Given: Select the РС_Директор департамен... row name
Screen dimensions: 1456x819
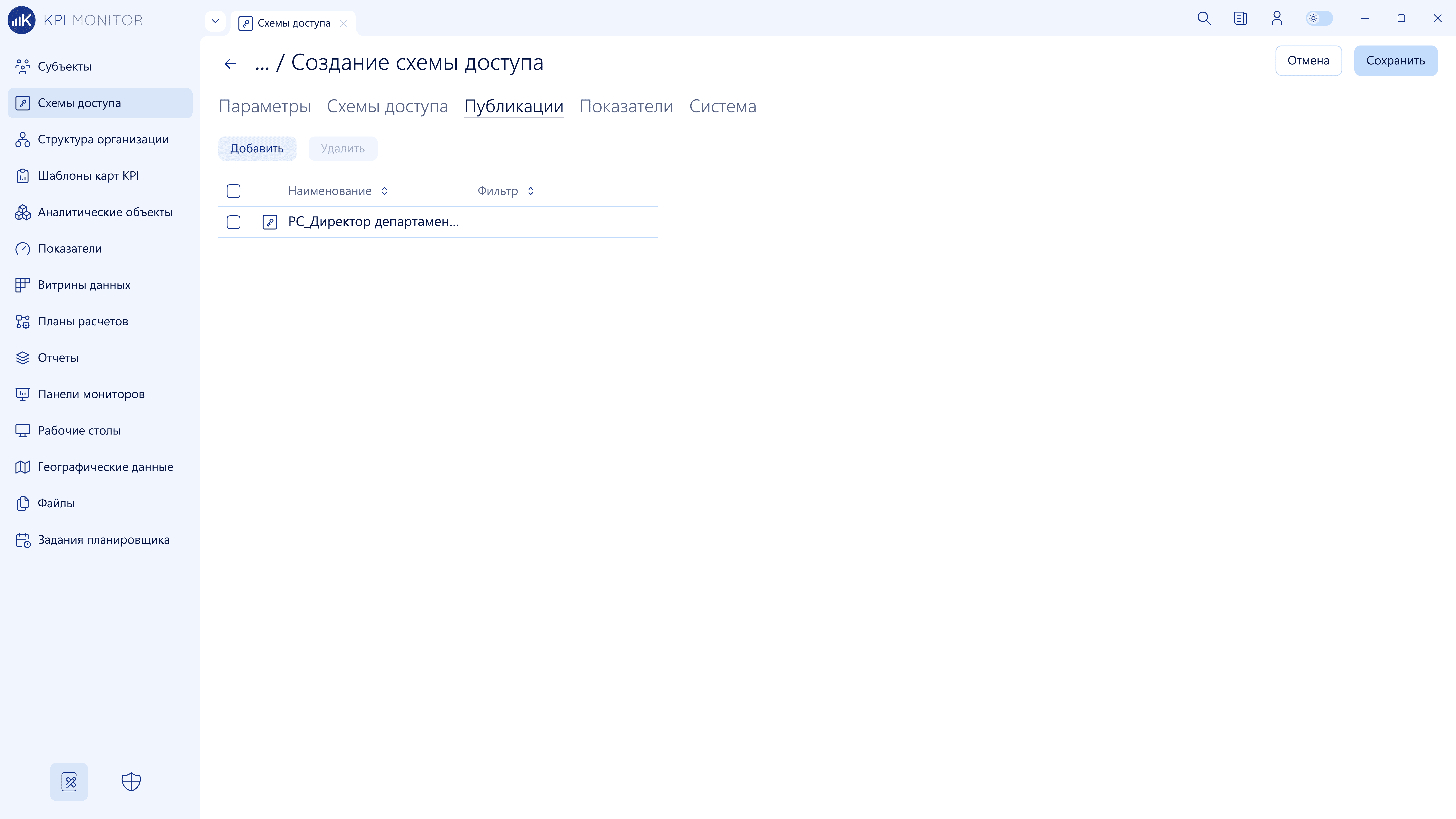Looking at the screenshot, I should click(374, 222).
